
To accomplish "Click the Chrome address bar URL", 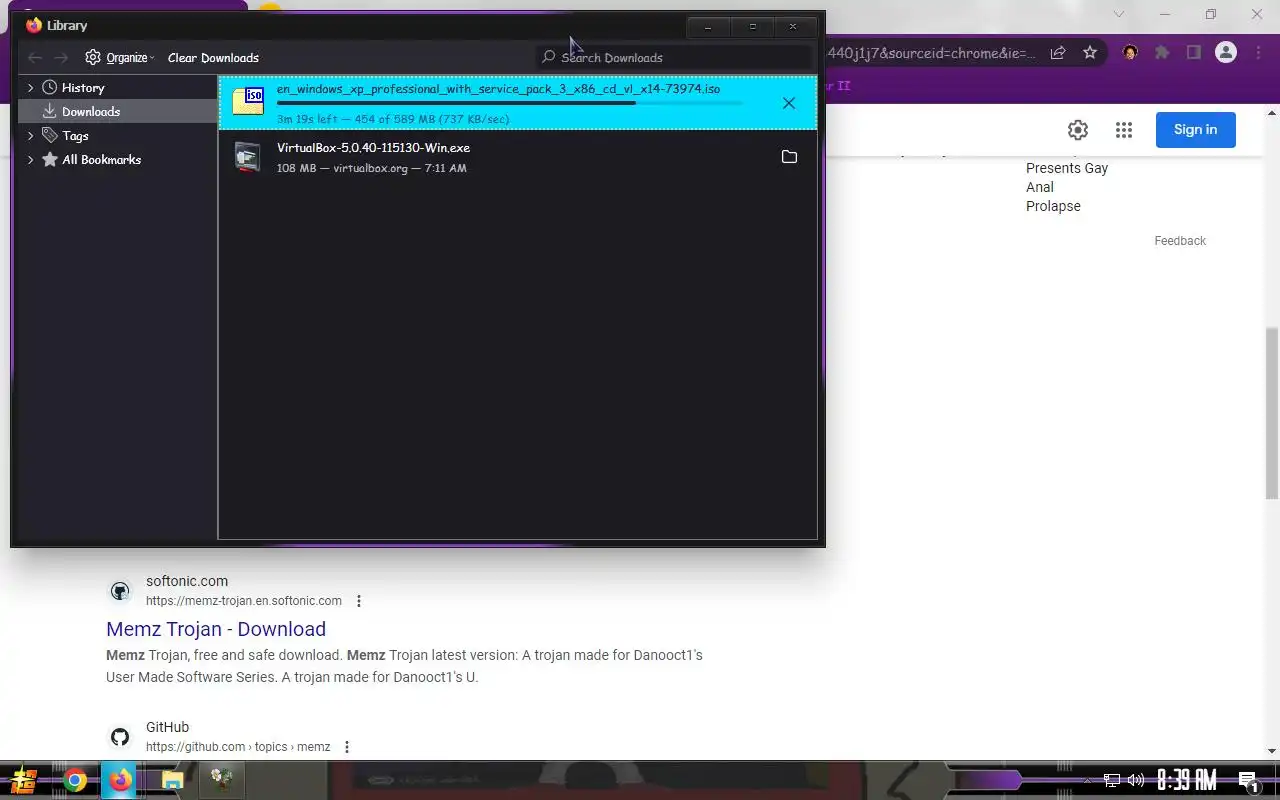I will [x=932, y=53].
